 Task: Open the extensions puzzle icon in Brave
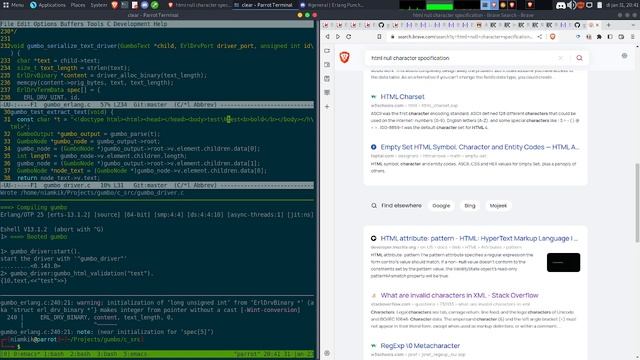[599, 37]
